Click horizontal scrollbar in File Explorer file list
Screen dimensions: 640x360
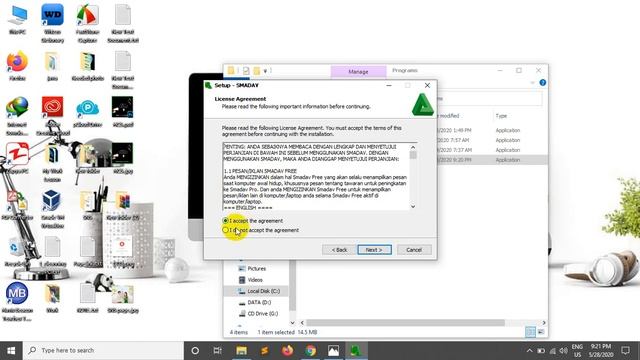pos(405,323)
